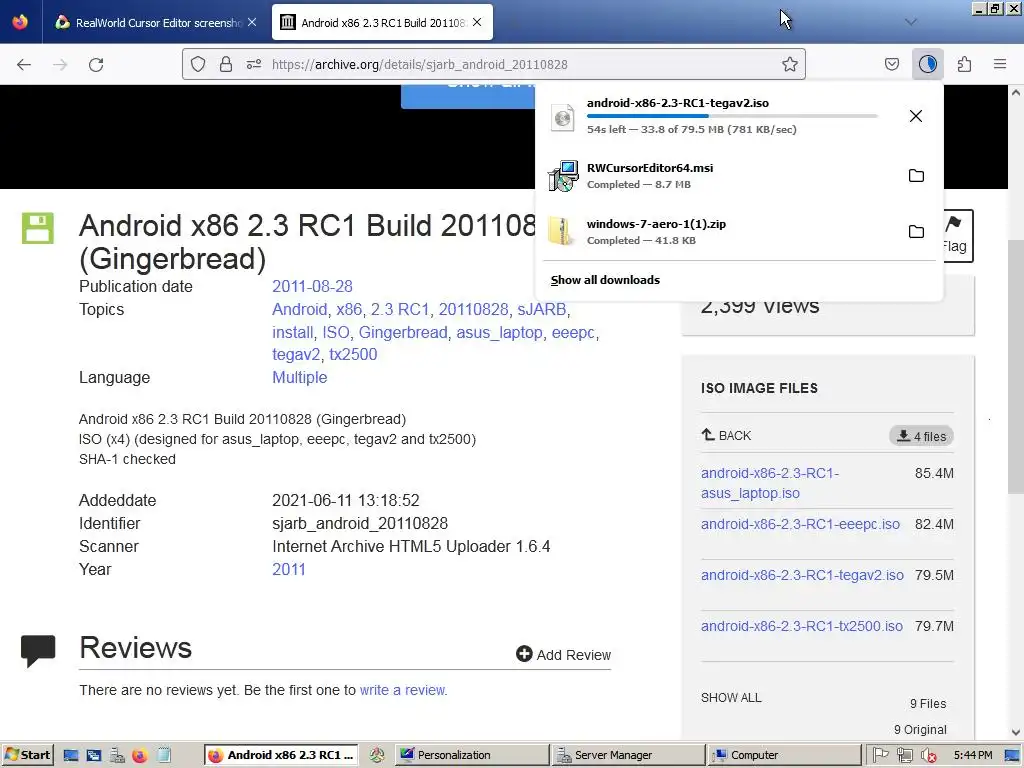Show windows-7-aero-1(1).zip in its folder

(916, 232)
